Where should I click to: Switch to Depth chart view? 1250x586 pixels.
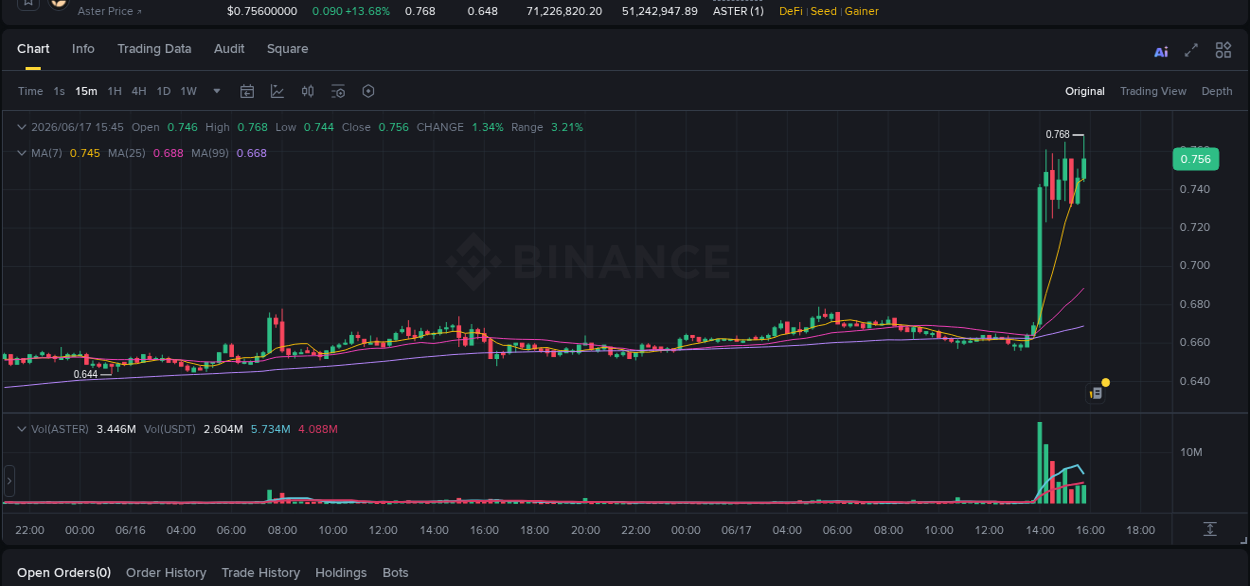[1217, 91]
